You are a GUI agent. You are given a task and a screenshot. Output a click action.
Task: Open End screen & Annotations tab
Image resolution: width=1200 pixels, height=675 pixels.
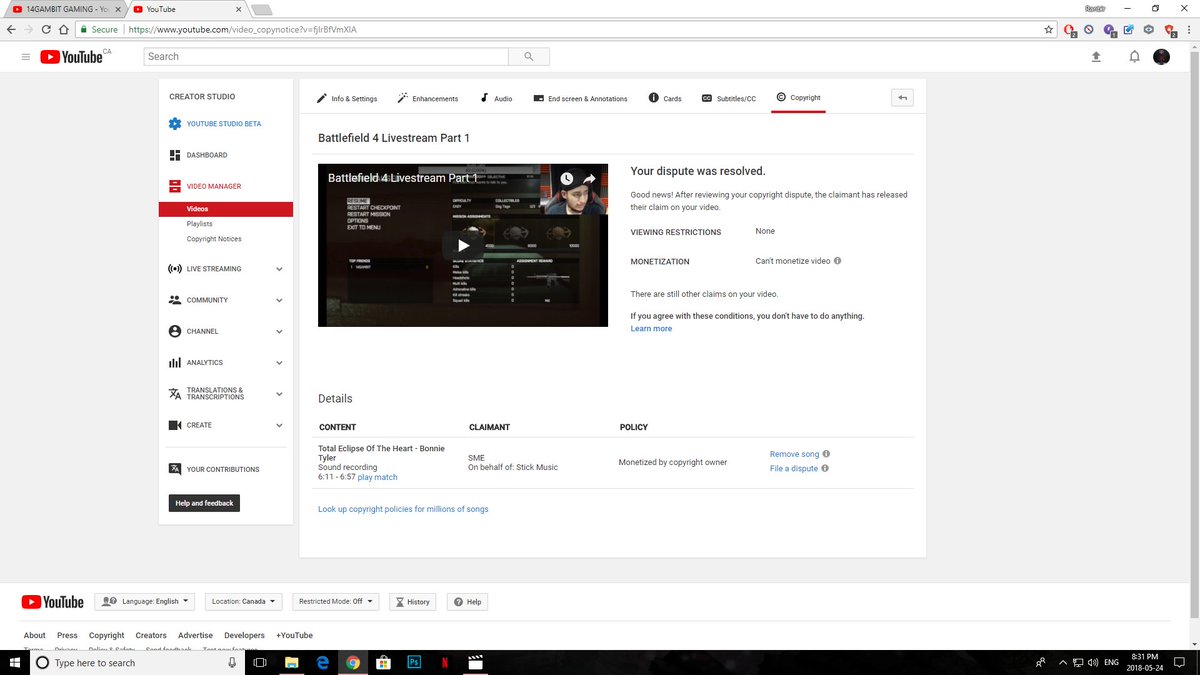580,98
